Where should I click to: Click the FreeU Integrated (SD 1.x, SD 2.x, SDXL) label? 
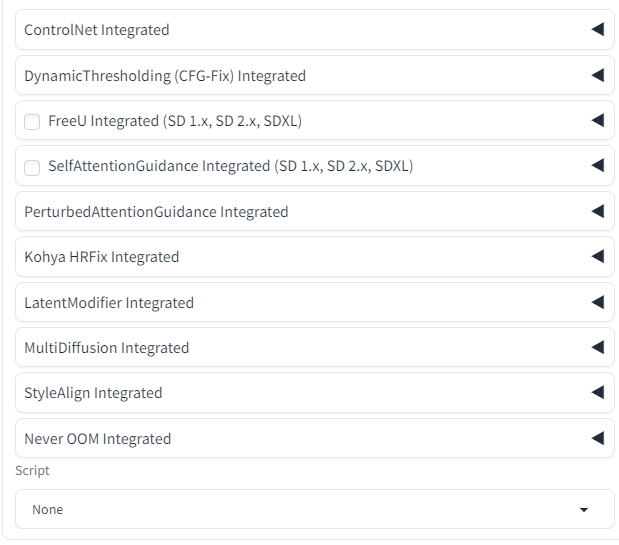coord(175,121)
